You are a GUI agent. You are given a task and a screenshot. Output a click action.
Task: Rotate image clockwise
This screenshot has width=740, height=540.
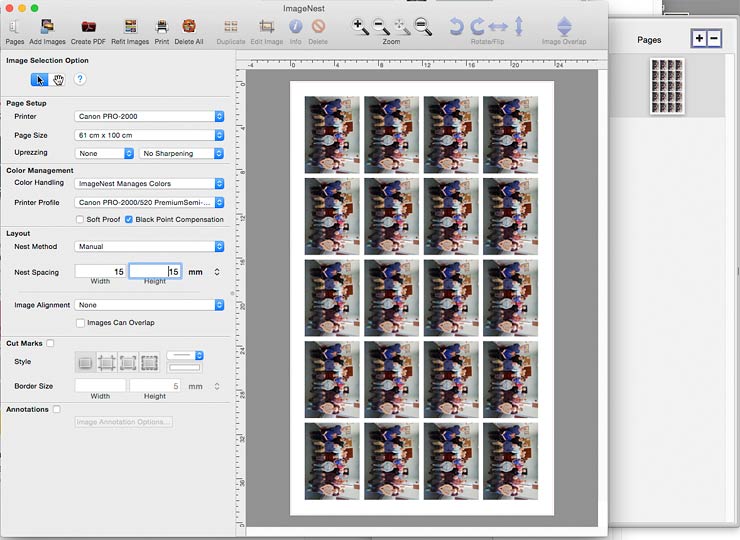point(477,26)
